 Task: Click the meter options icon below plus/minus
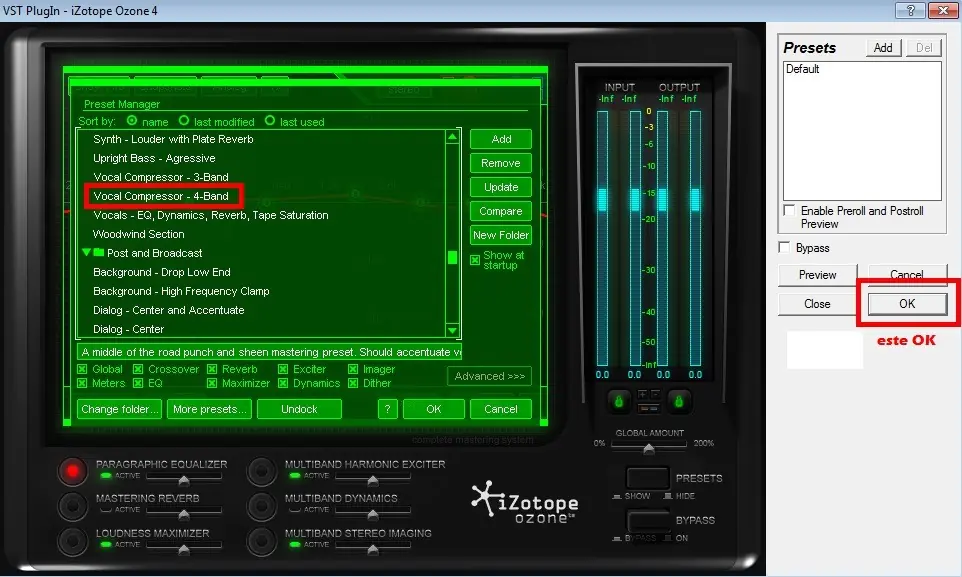[648, 408]
